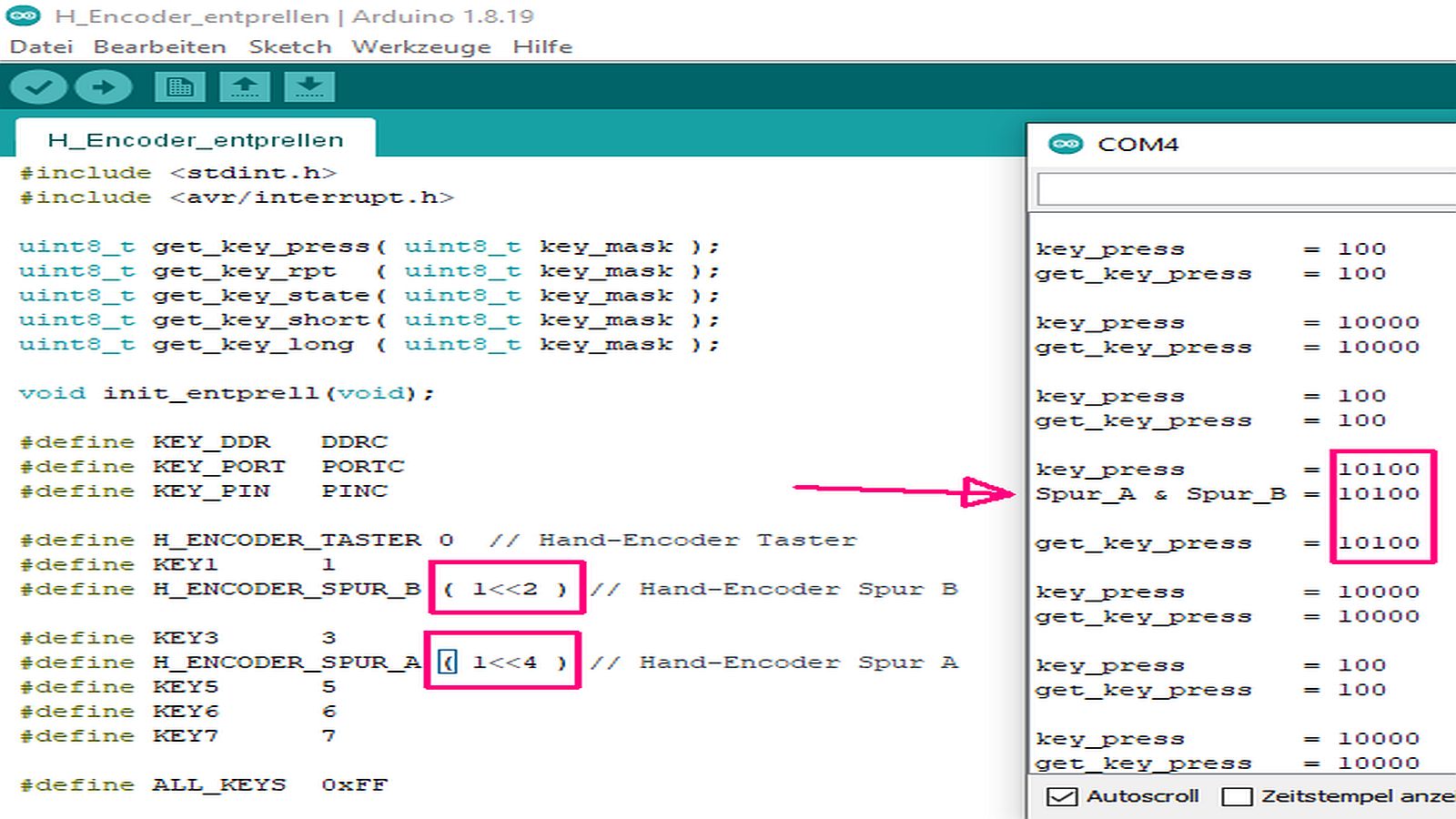Click the '// Hand-Encoder Taster' comment
The height and width of the screenshot is (819, 1456).
coord(673,541)
